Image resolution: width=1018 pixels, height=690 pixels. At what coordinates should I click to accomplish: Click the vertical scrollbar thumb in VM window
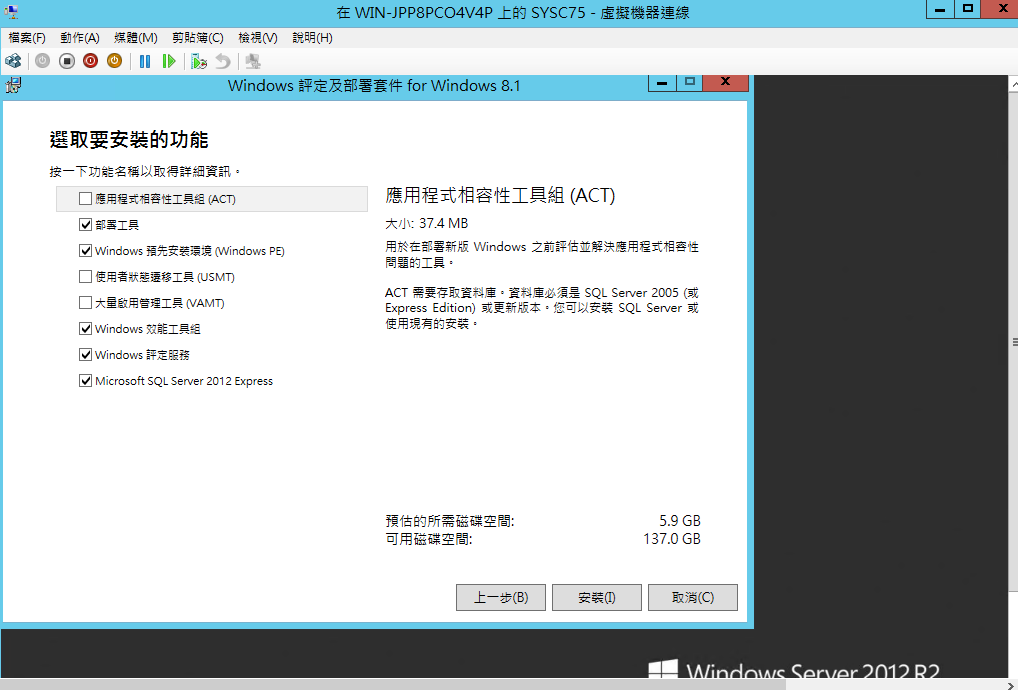click(1013, 342)
